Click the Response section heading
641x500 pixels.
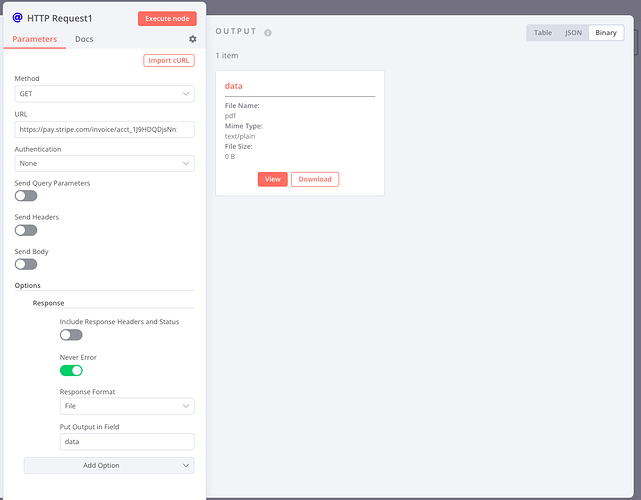pos(48,303)
